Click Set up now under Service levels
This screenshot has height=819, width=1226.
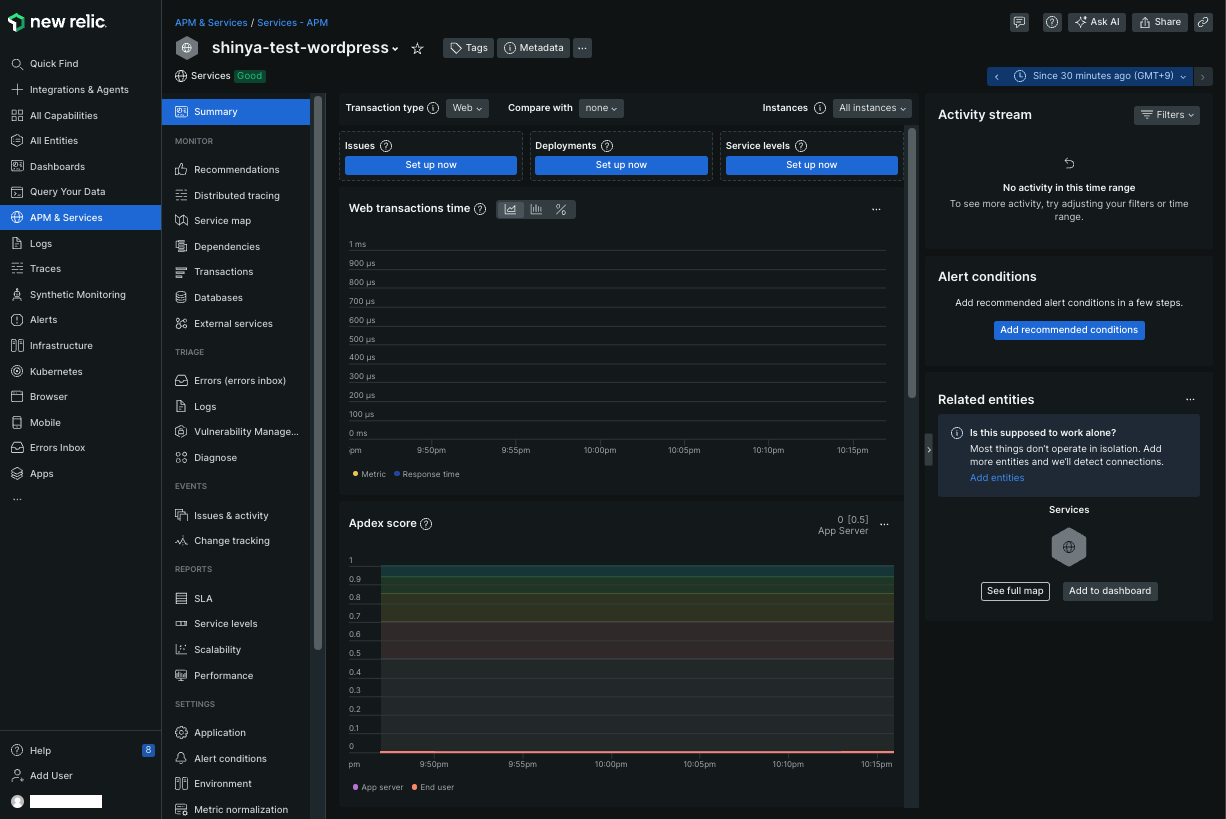pyautogui.click(x=811, y=165)
